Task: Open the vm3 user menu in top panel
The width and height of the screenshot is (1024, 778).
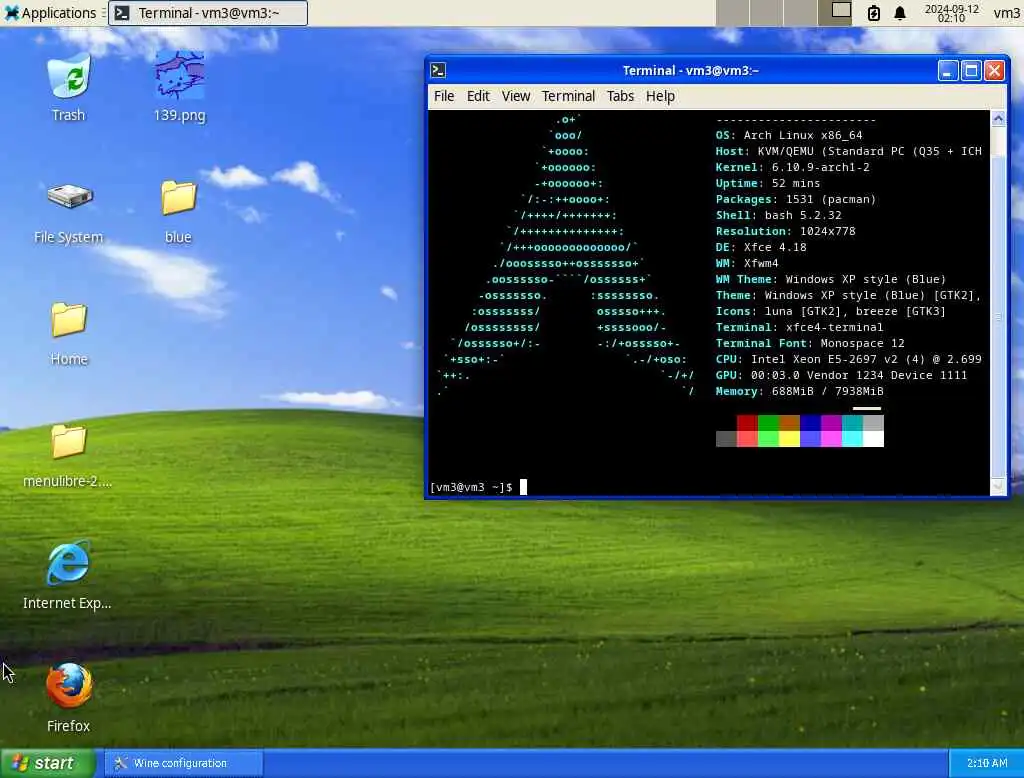Action: pyautogui.click(x=1006, y=12)
